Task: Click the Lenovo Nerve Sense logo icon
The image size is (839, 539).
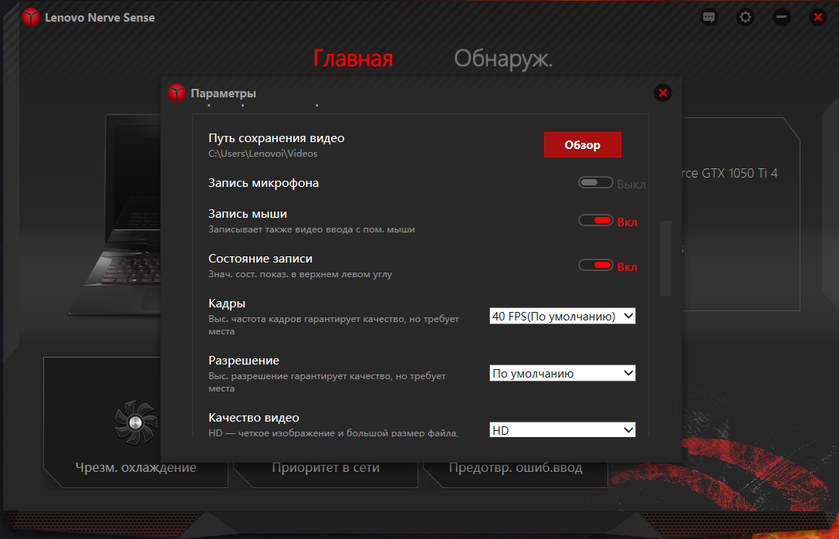Action: [x=30, y=17]
